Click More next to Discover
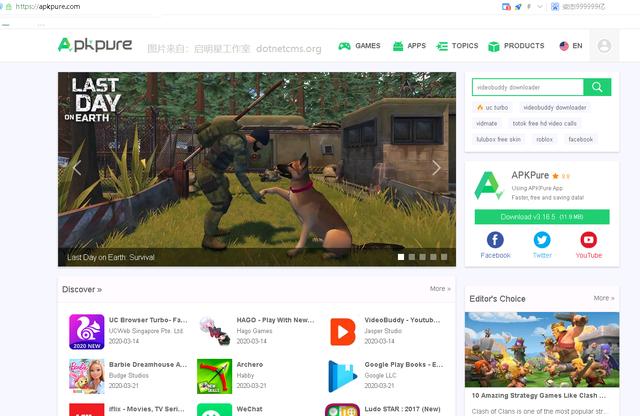640x416 pixels. [440, 289]
